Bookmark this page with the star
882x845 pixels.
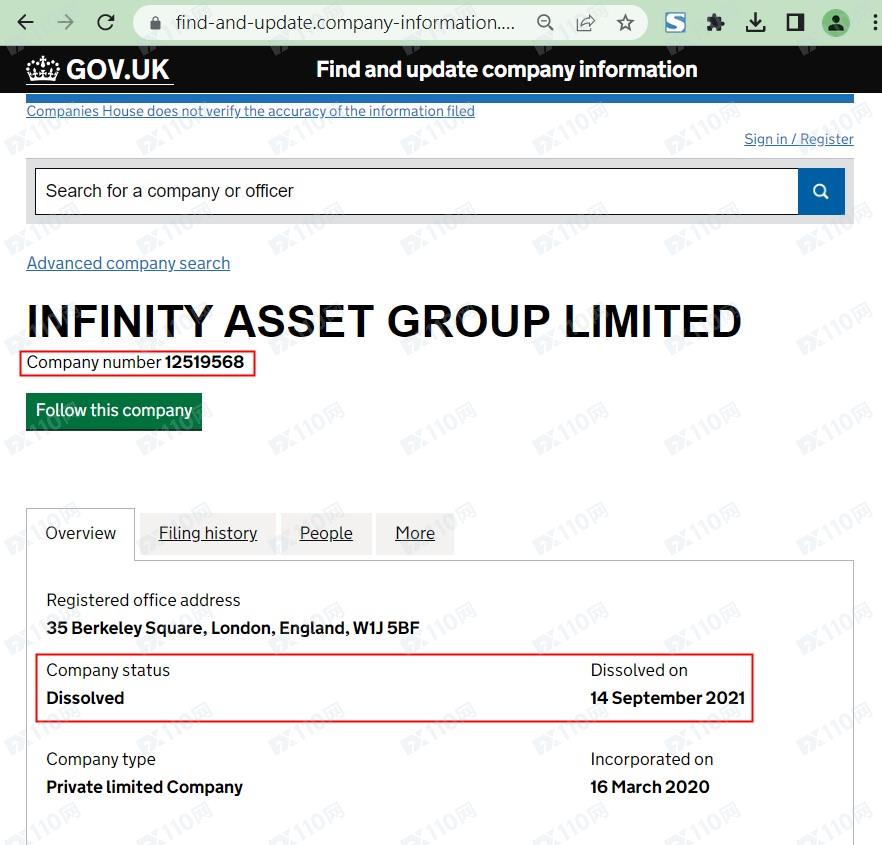[x=625, y=22]
